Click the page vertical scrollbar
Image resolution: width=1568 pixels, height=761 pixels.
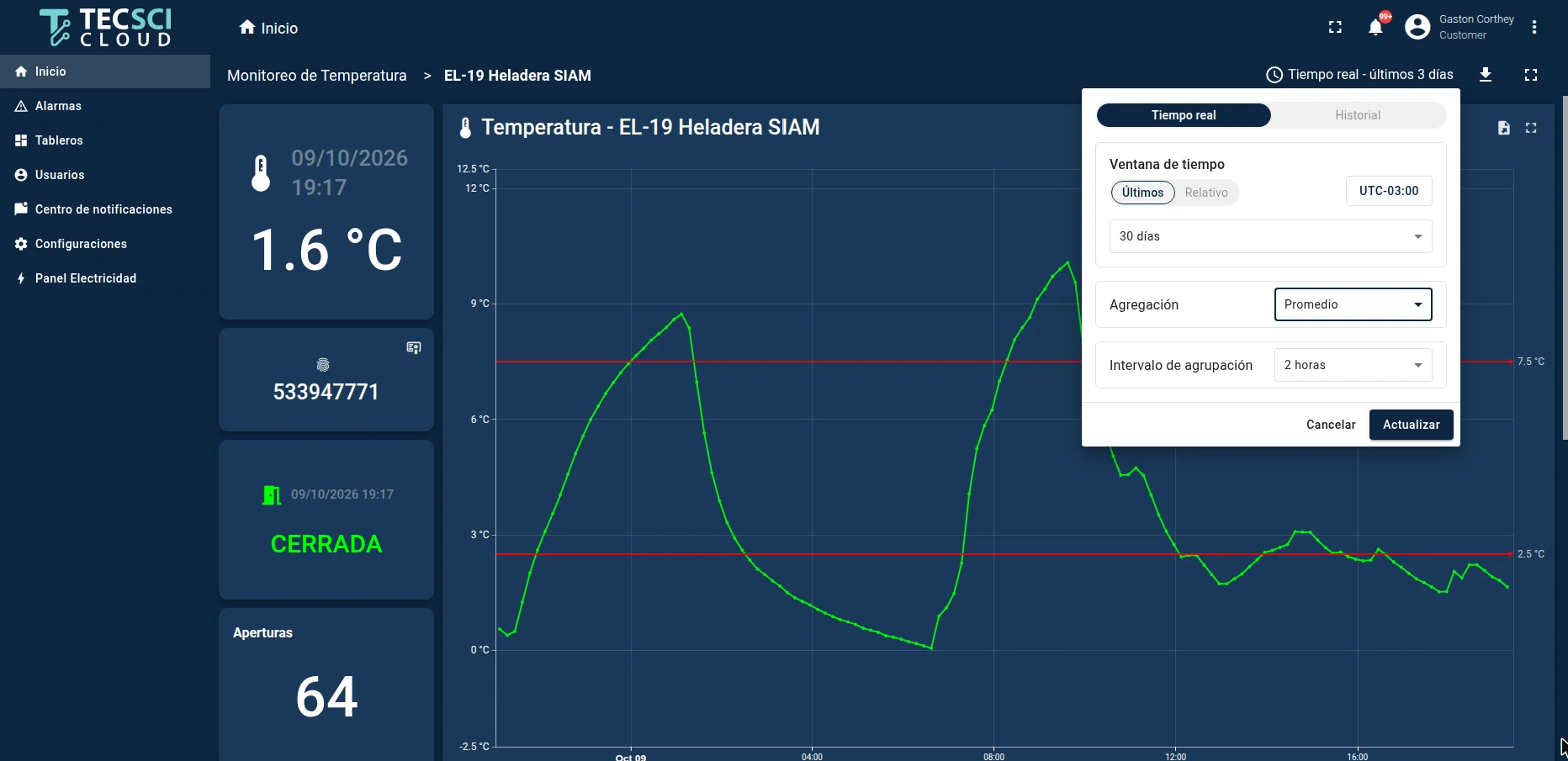tap(1565, 267)
